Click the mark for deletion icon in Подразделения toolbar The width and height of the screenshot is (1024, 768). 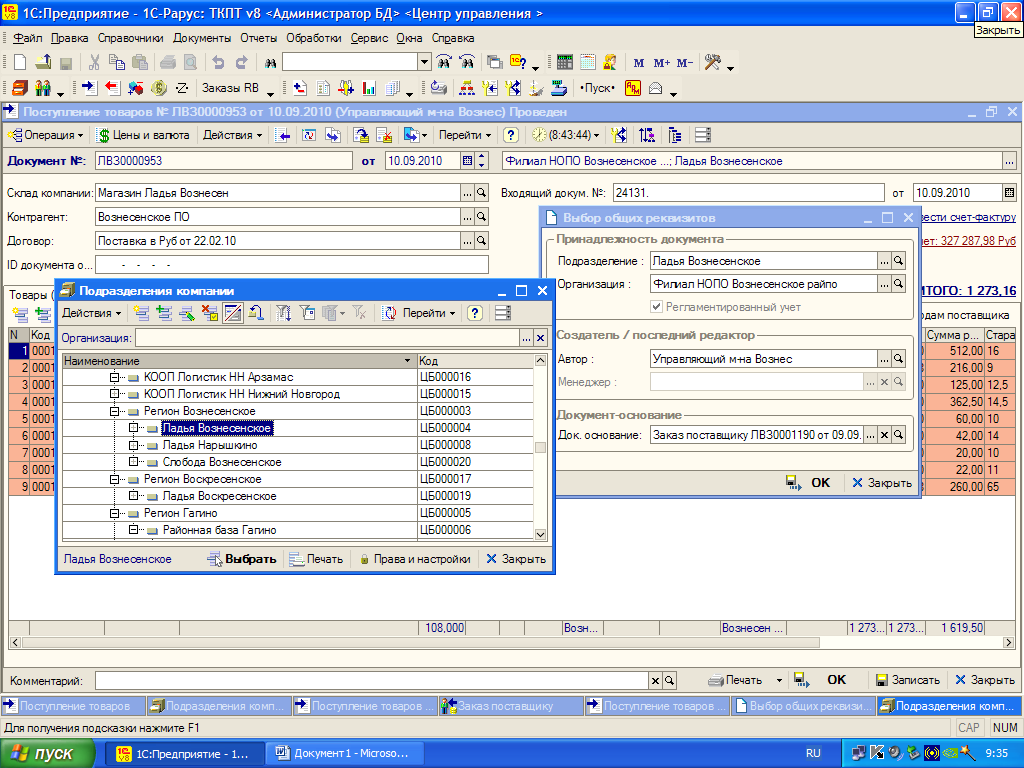pos(210,313)
